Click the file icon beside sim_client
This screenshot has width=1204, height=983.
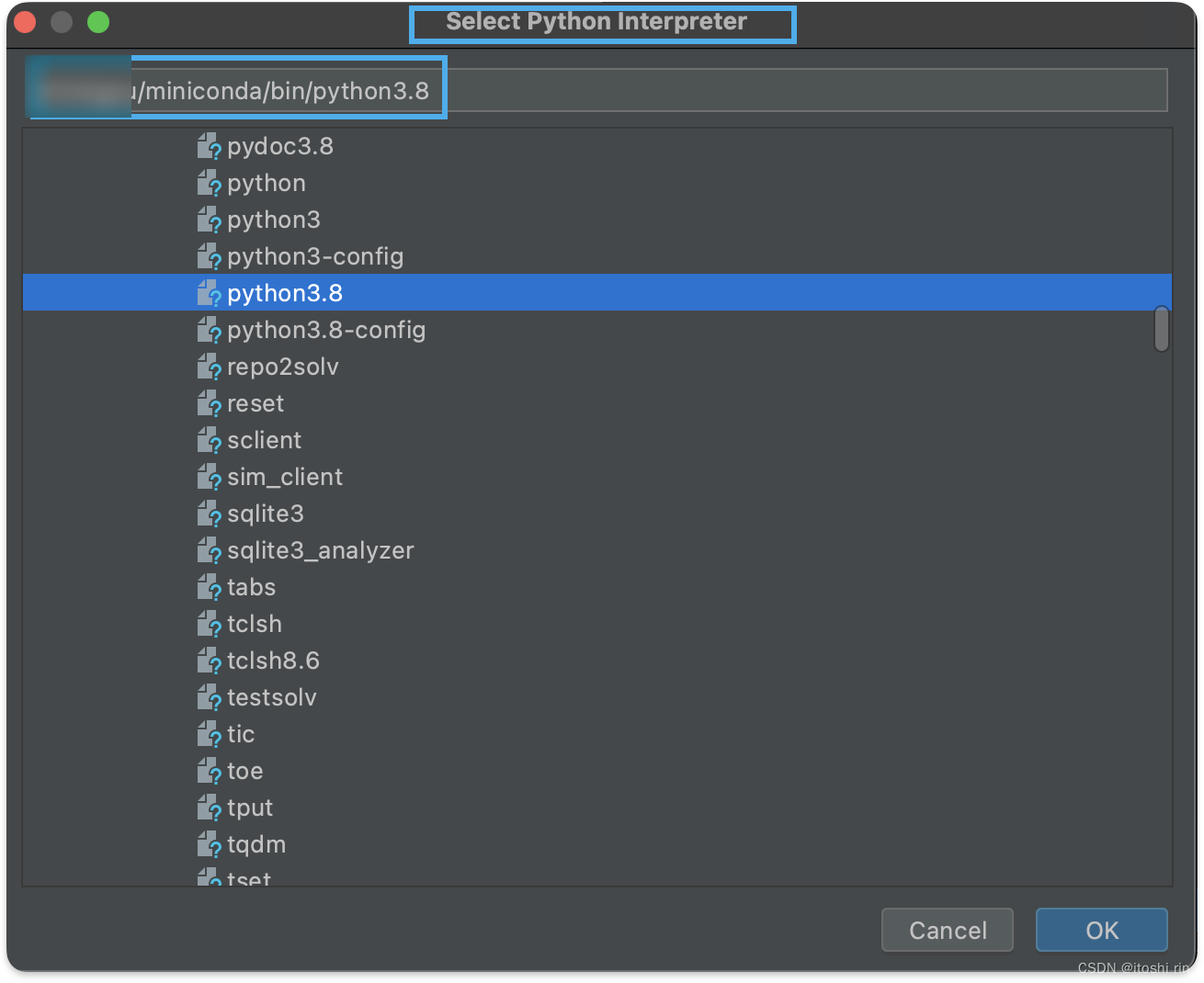click(210, 477)
